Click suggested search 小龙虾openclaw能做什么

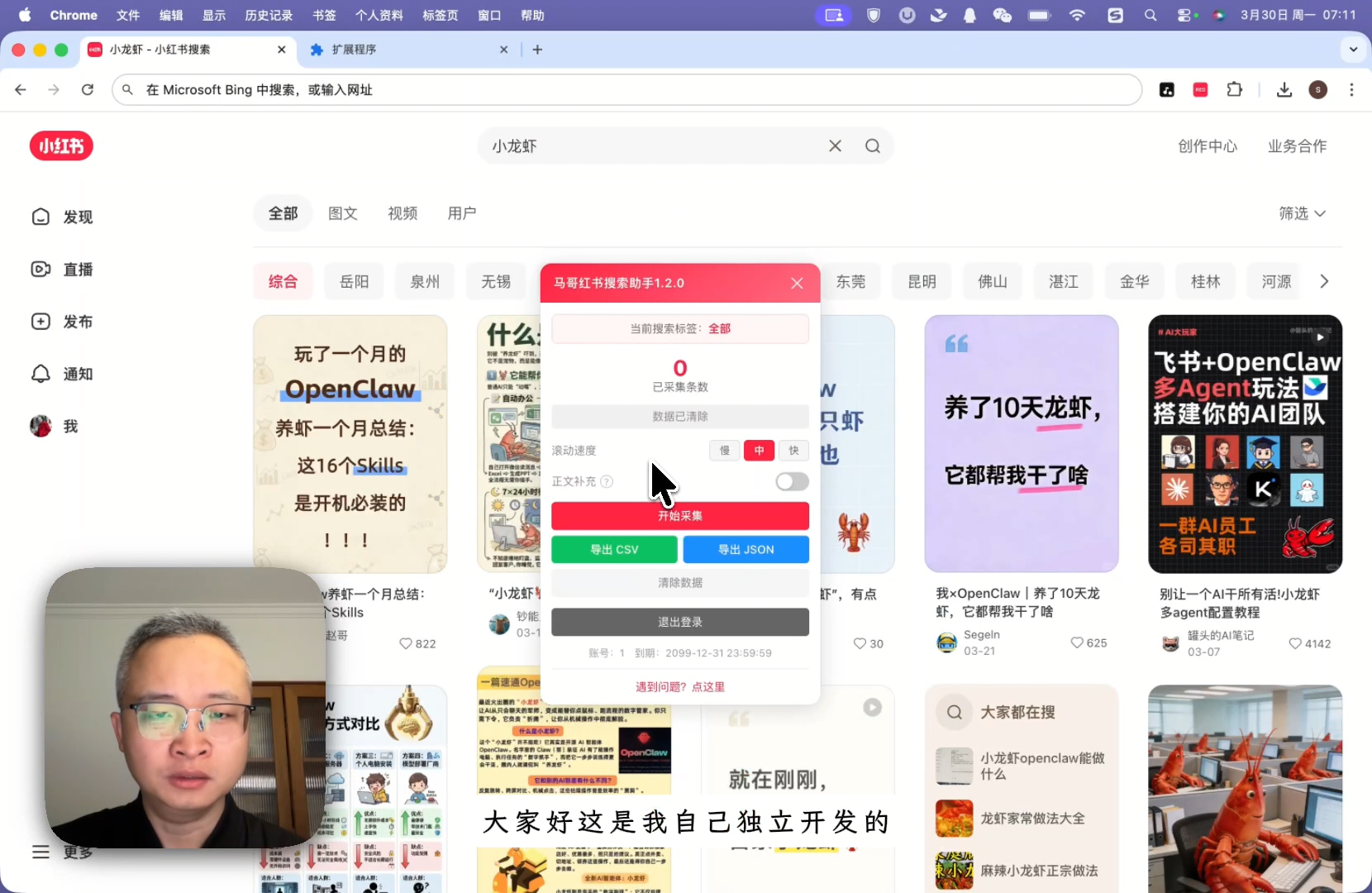pyautogui.click(x=1021, y=766)
